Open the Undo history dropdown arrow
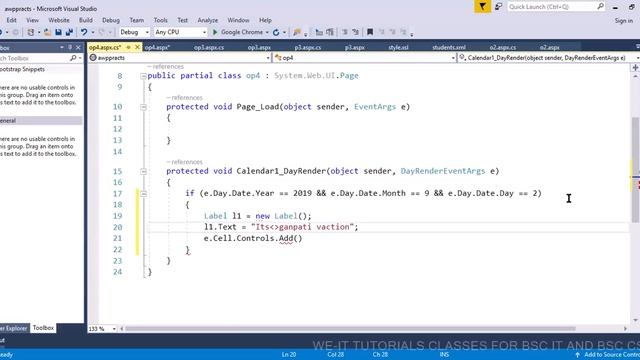Viewport: 640px width, 360px height. click(x=93, y=32)
